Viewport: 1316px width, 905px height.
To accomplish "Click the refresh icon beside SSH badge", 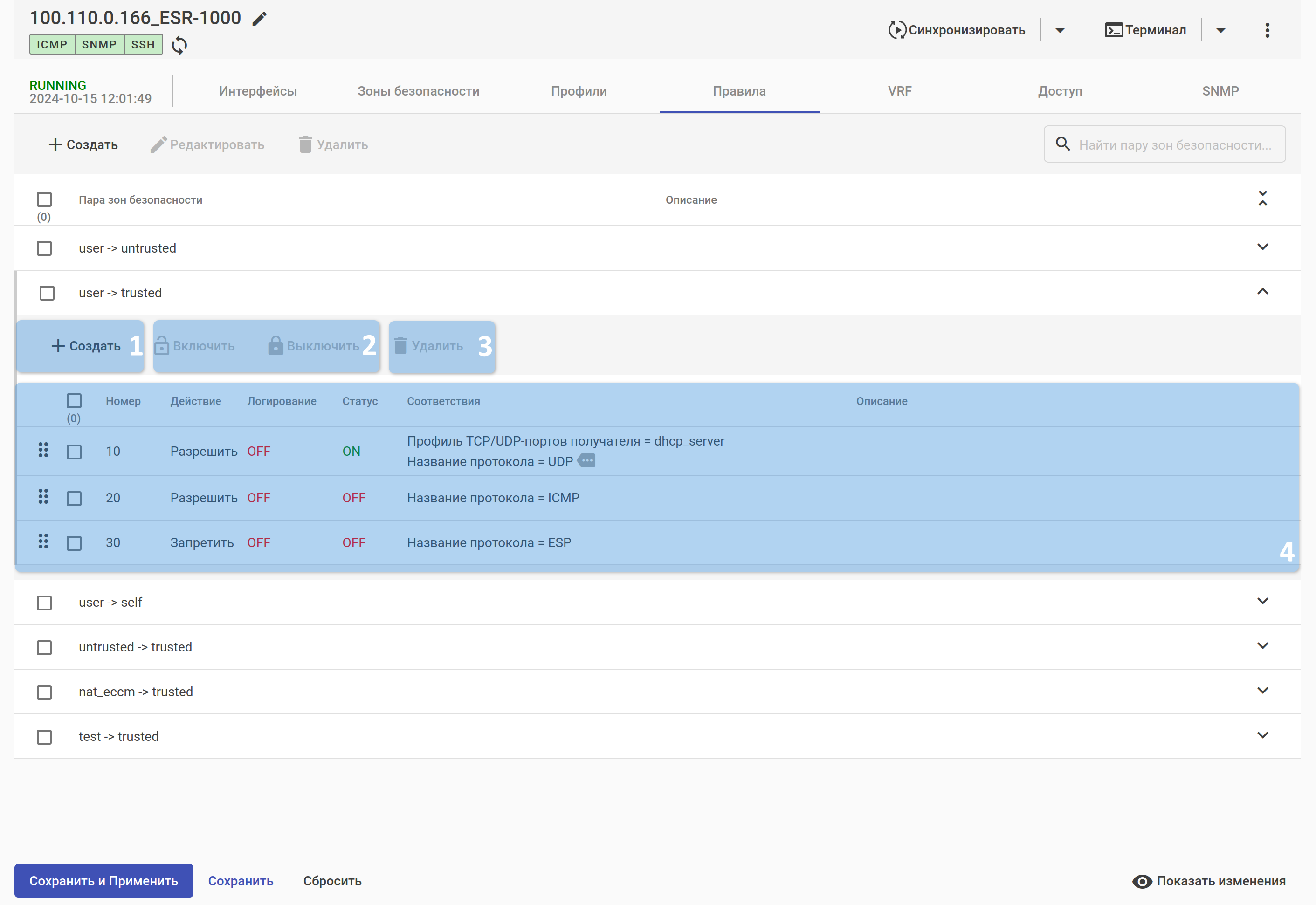I will click(179, 45).
